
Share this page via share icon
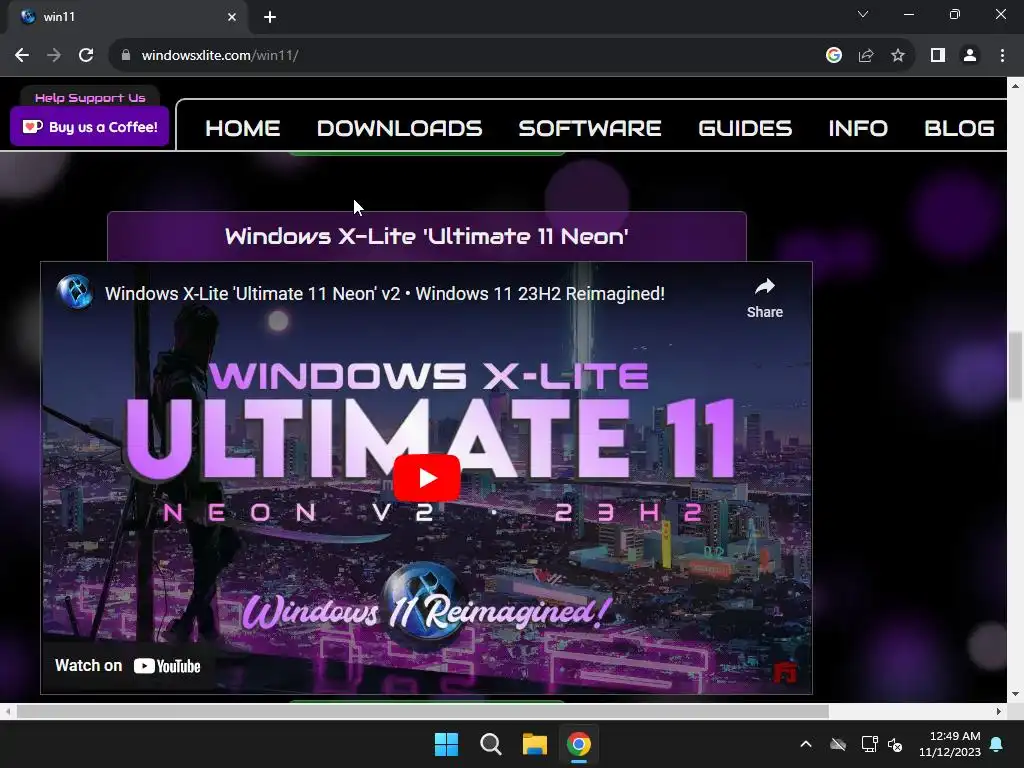click(x=866, y=56)
